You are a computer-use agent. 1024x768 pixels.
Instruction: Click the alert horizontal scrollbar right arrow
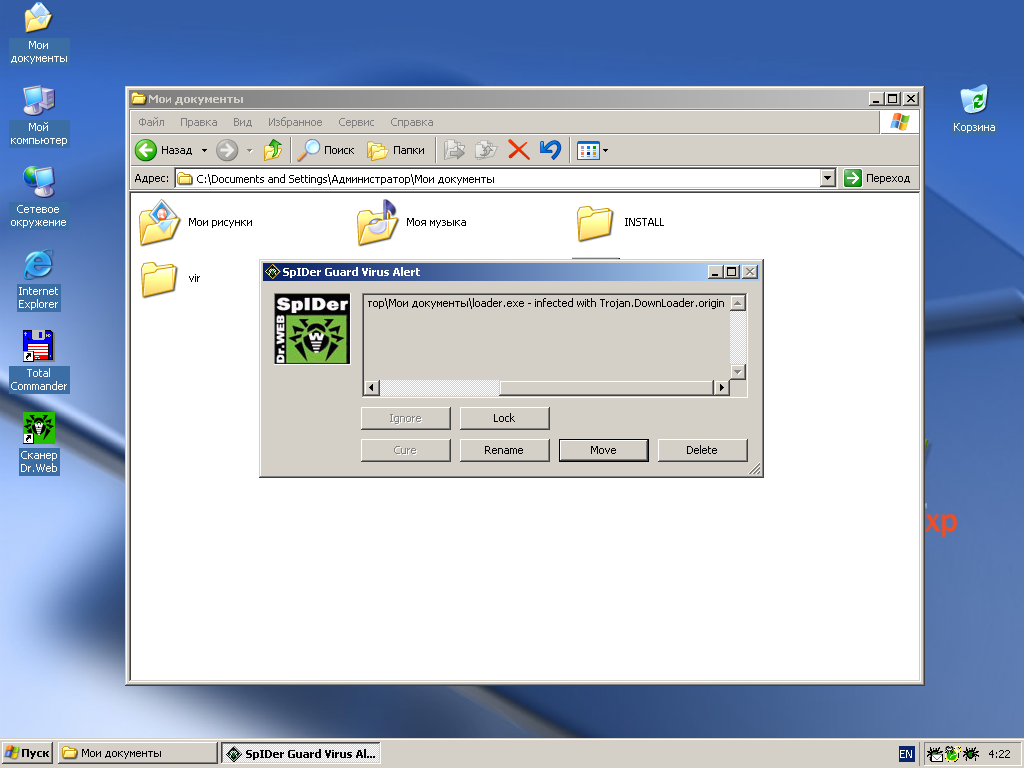click(x=721, y=387)
